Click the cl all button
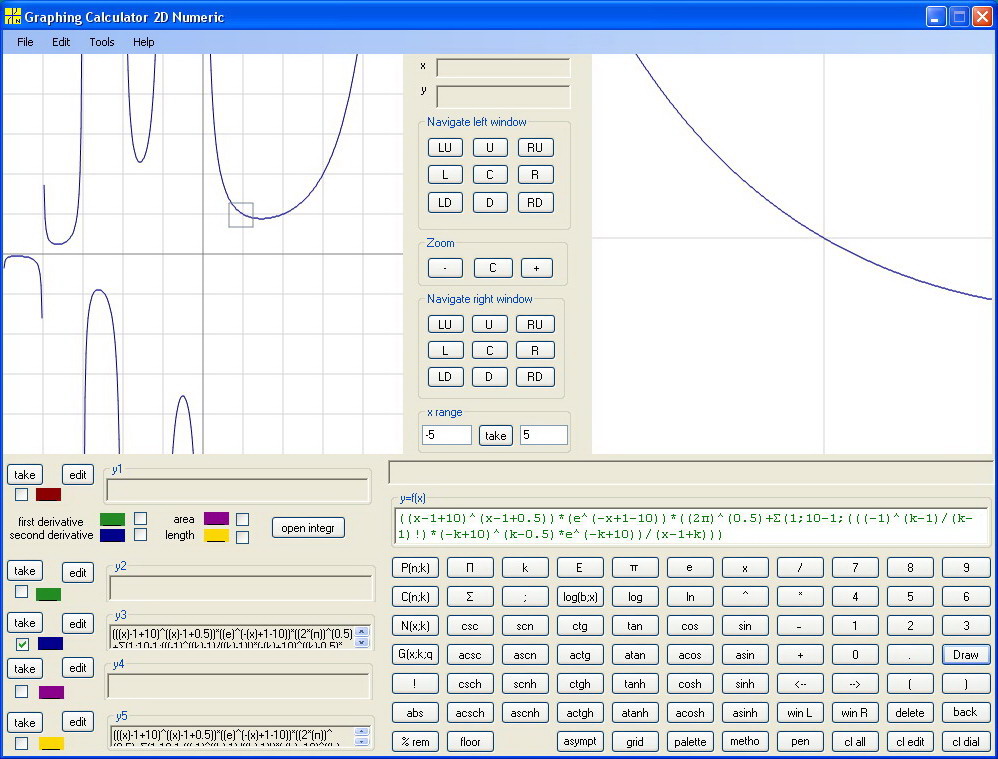This screenshot has height=759, width=998. pos(855,742)
